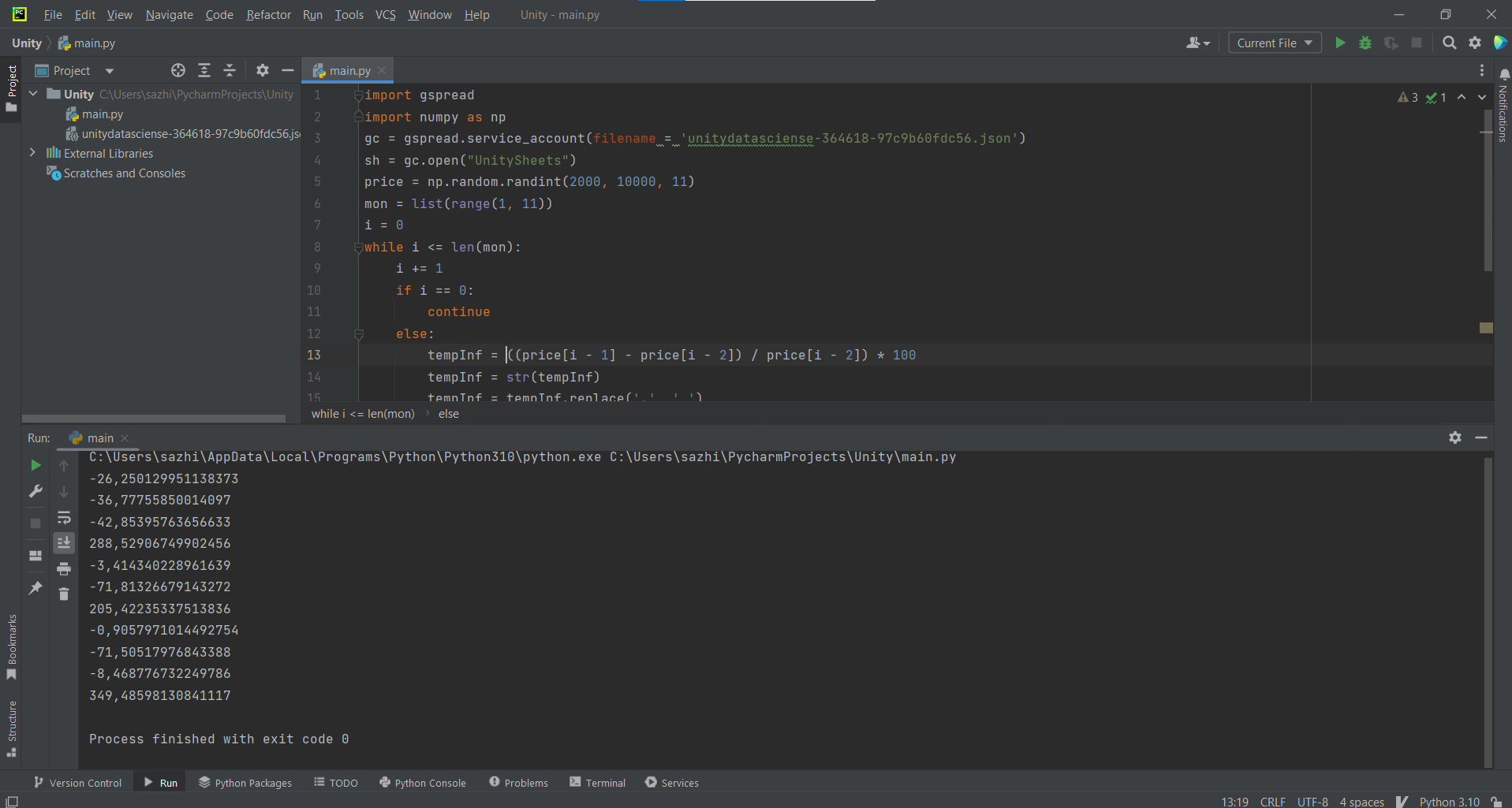Fold the else block at line 12
This screenshot has height=808, width=1512.
(x=358, y=333)
